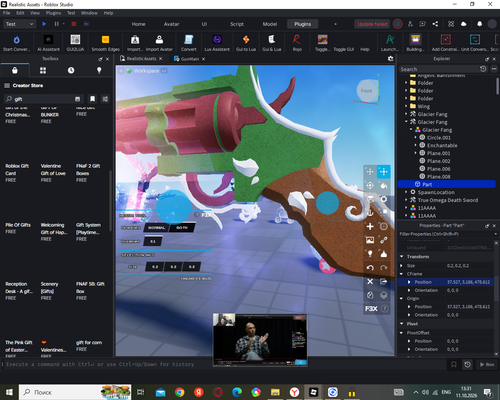Click the Run command button

tap(487, 364)
